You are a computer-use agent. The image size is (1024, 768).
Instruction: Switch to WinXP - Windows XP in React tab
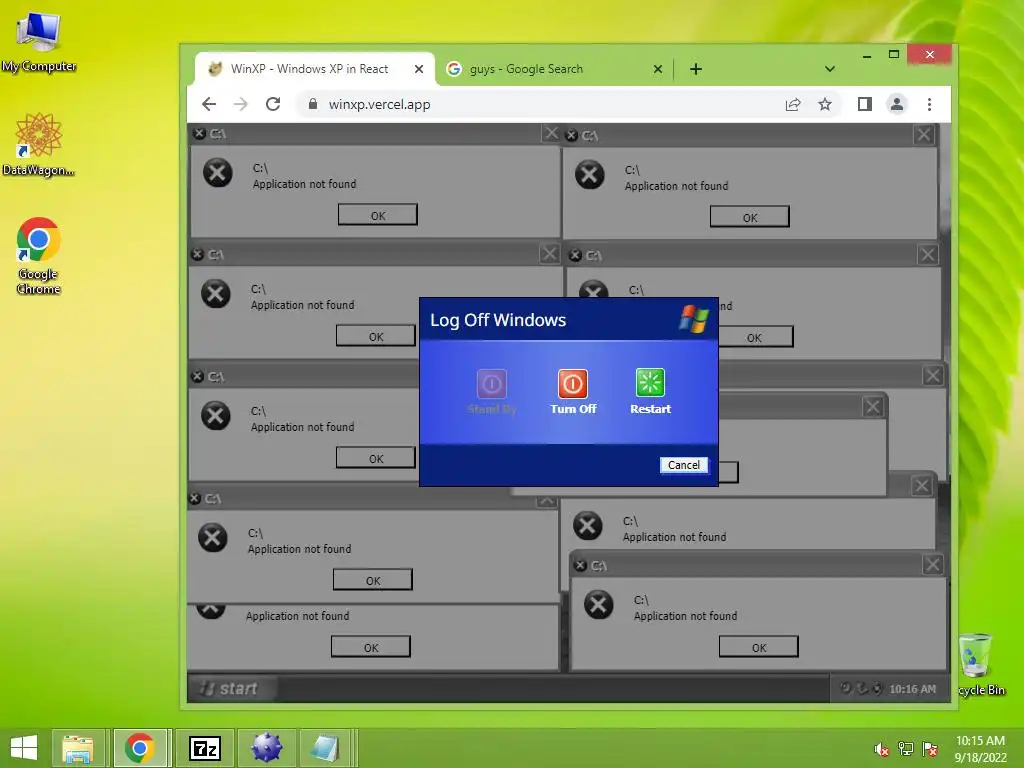(x=315, y=69)
